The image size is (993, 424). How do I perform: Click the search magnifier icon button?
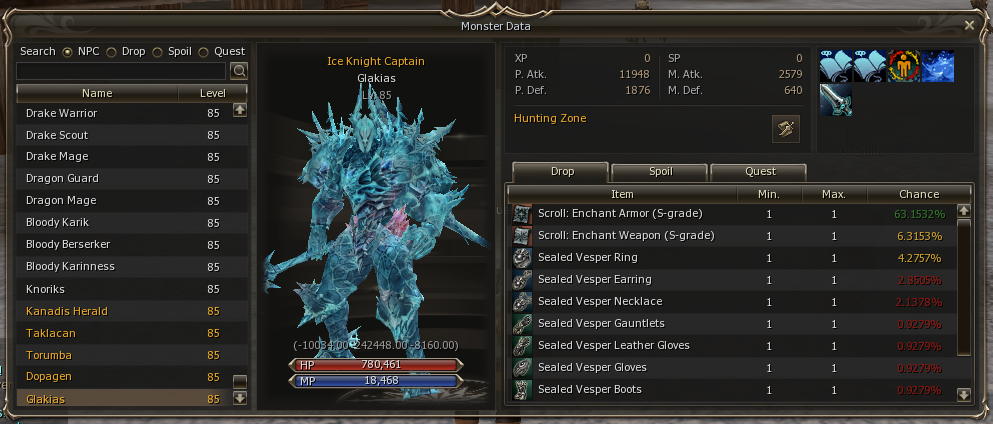click(x=239, y=71)
